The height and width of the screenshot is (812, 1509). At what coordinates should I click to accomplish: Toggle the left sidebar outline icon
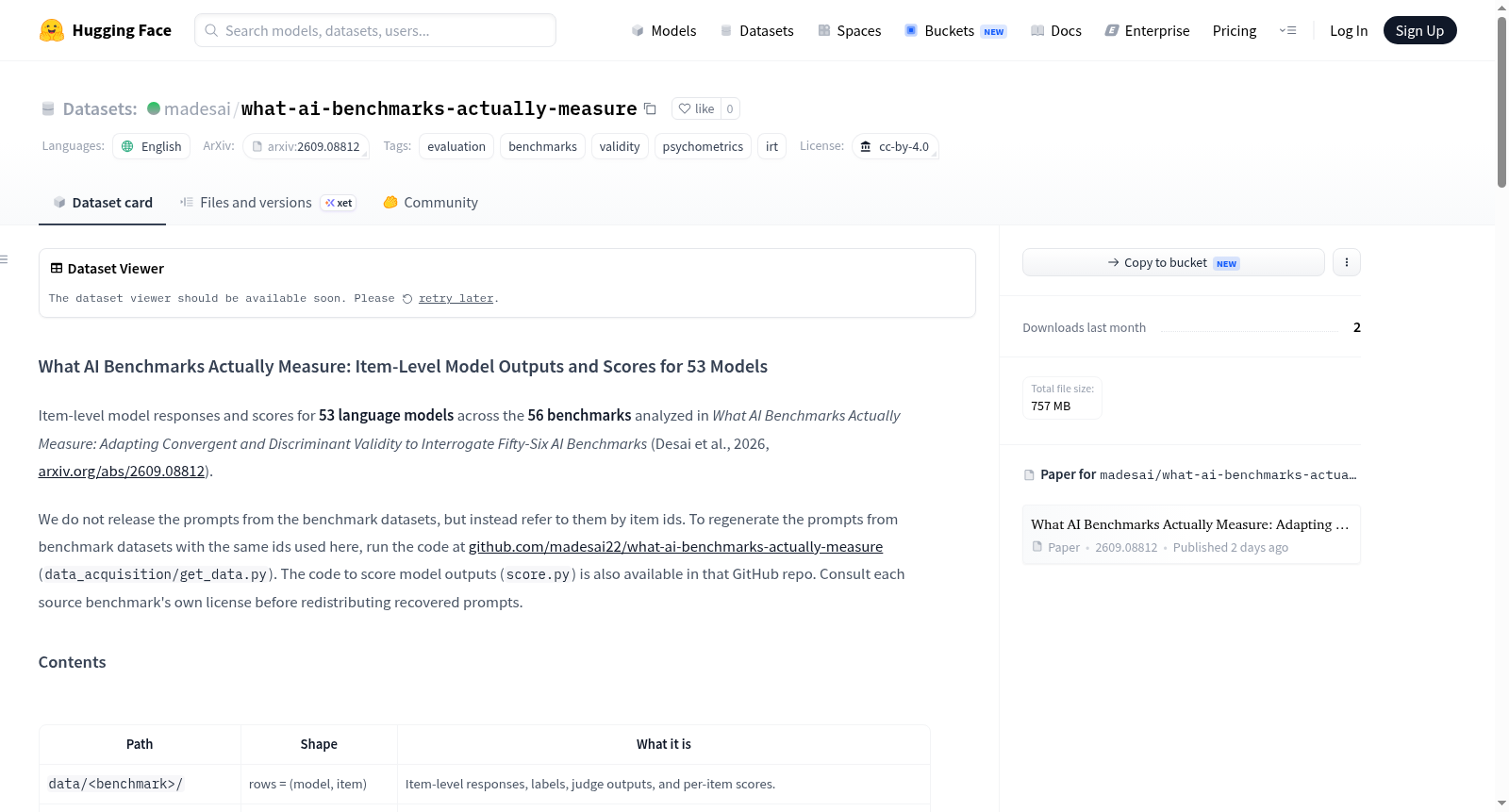5,259
